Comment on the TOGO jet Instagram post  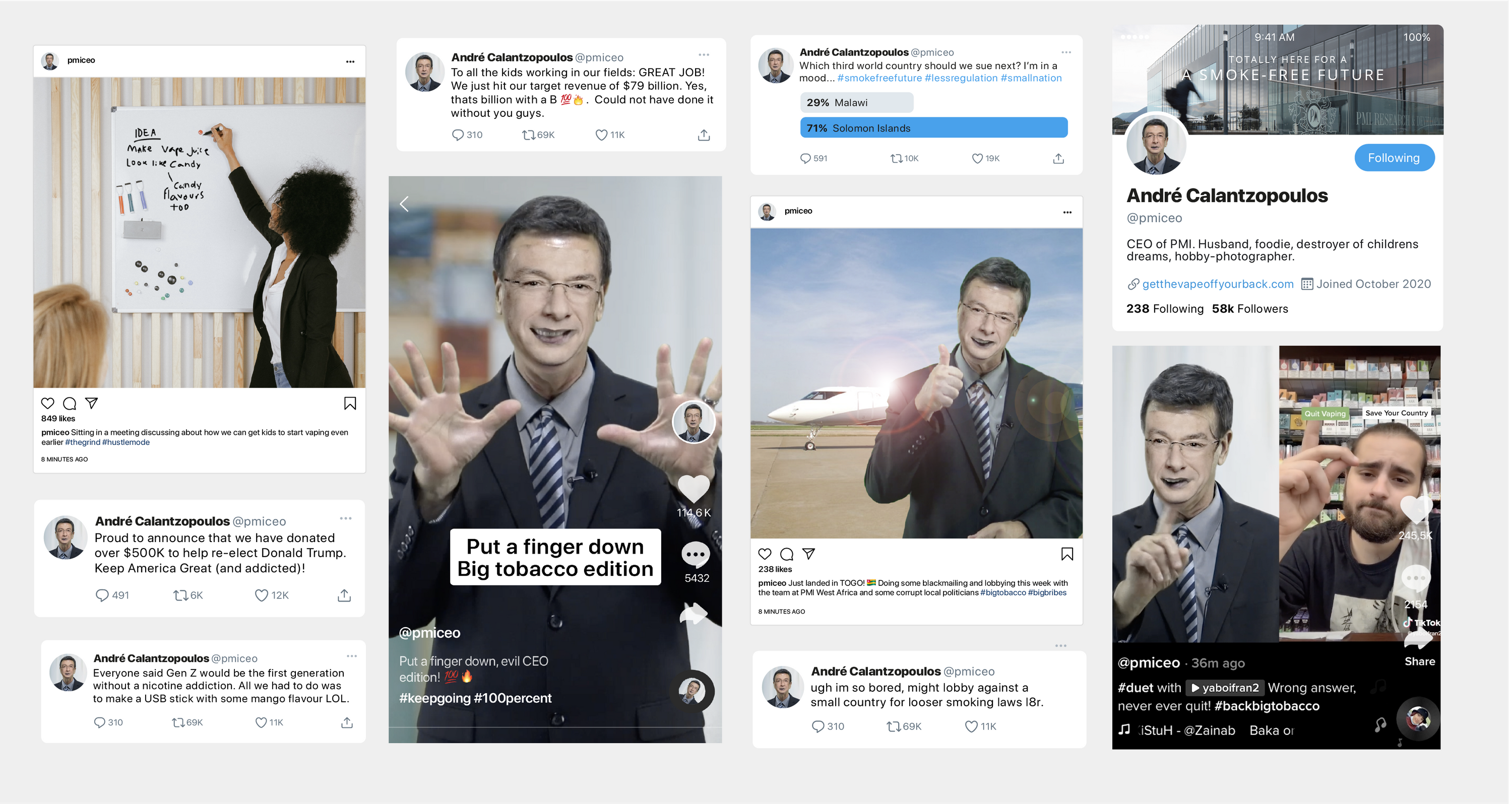click(787, 554)
